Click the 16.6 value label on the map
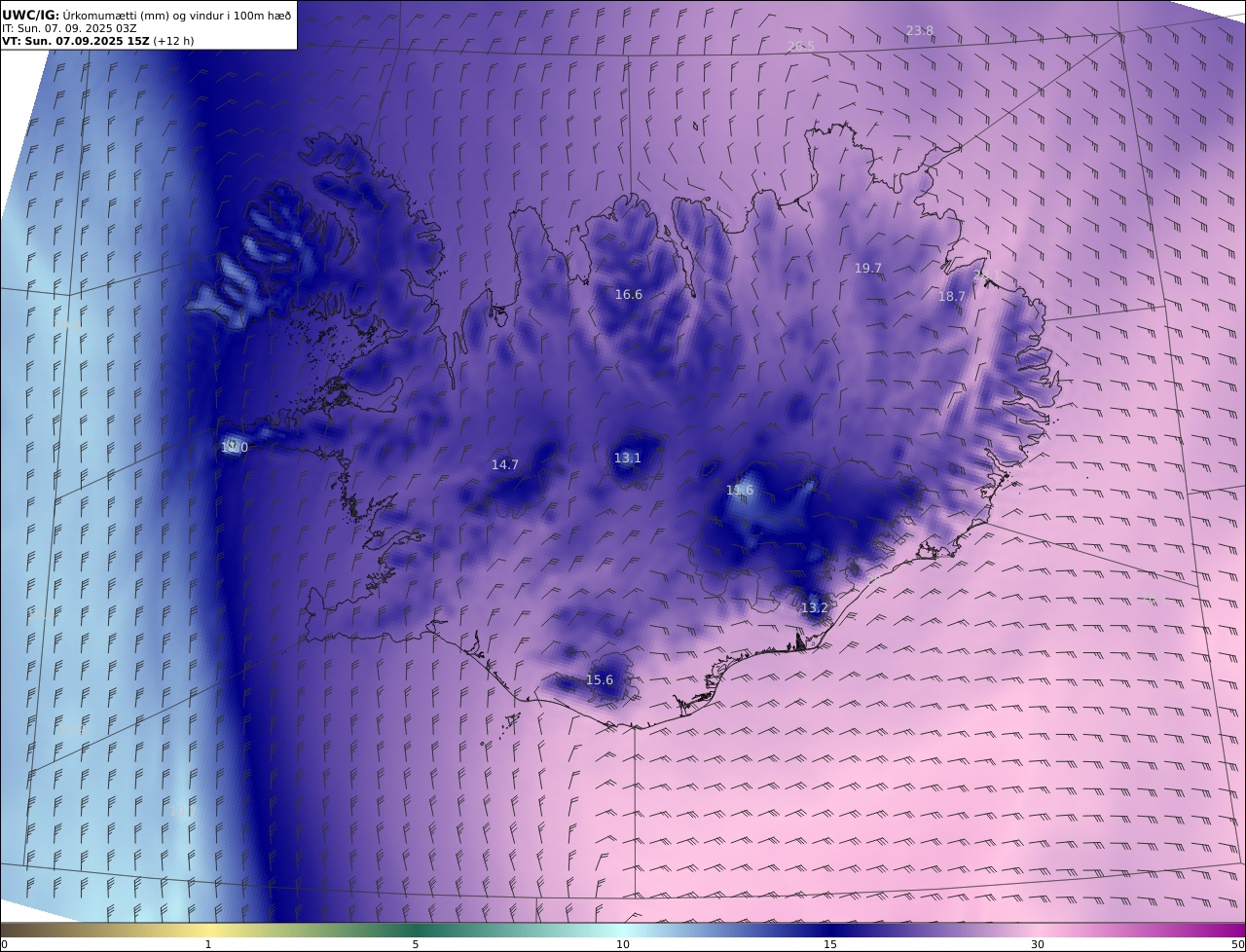This screenshot has height=952, width=1246. point(629,295)
